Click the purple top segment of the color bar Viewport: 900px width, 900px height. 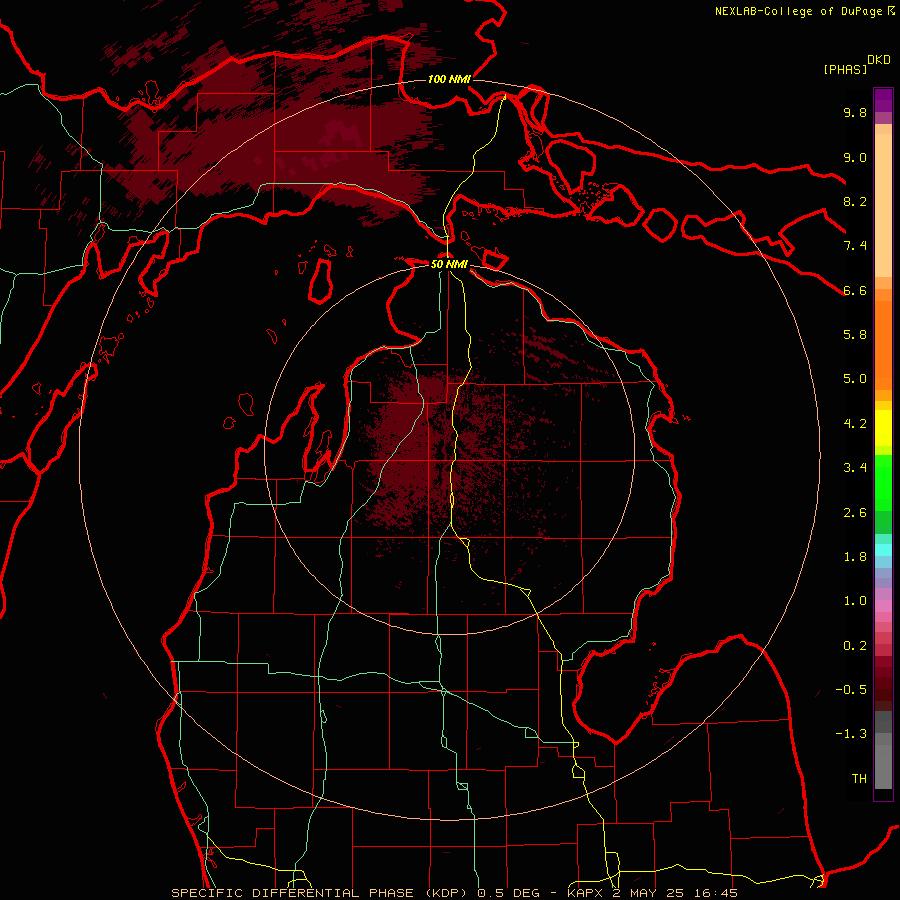883,100
